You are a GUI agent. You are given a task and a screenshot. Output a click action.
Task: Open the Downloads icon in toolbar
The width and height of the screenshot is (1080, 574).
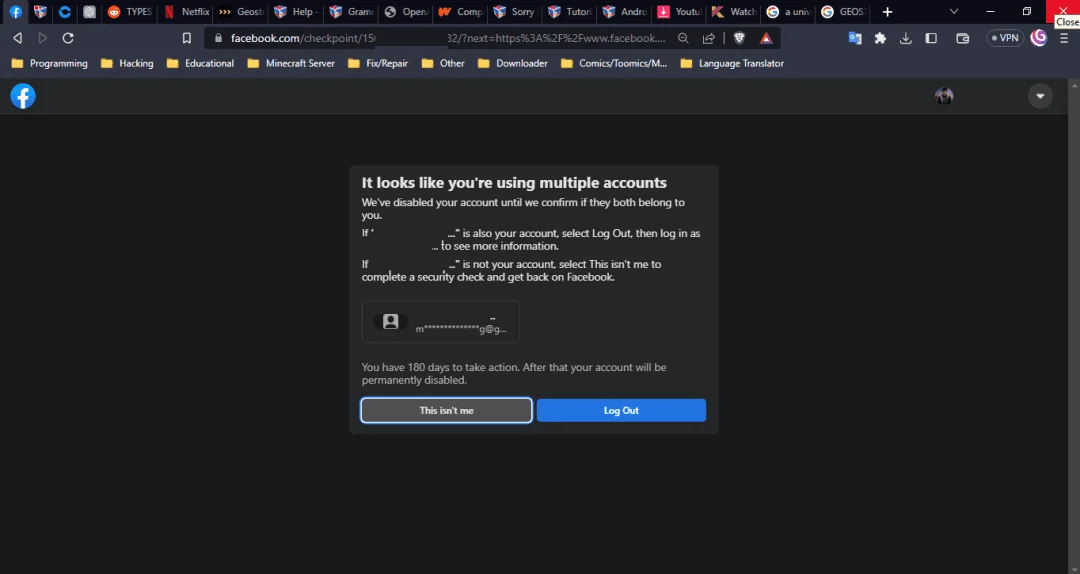906,38
